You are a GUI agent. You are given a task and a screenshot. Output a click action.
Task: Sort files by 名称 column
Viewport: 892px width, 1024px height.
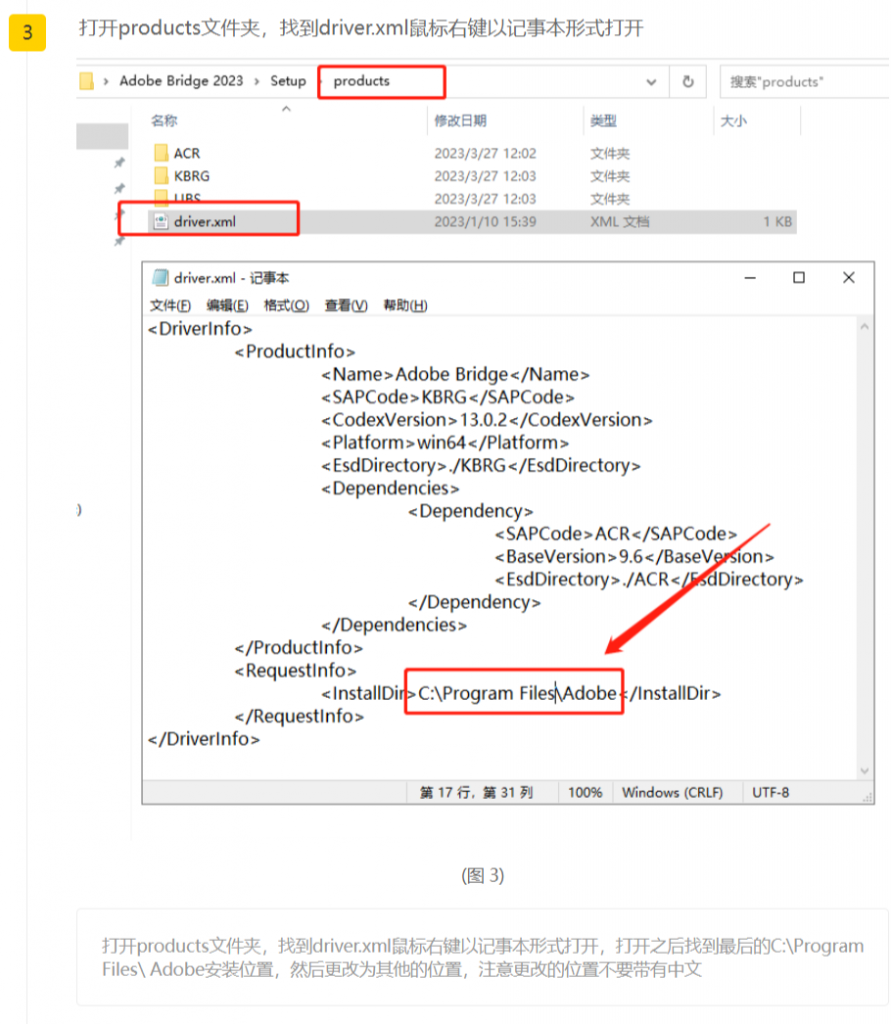click(164, 120)
